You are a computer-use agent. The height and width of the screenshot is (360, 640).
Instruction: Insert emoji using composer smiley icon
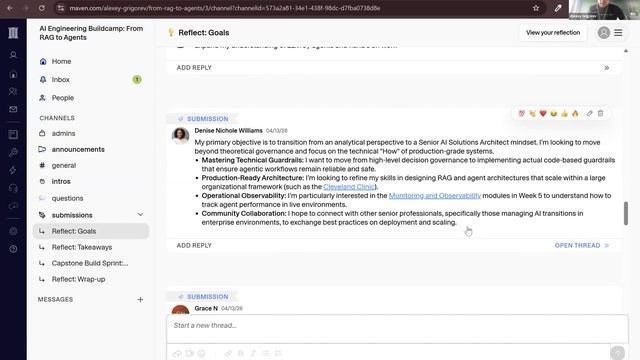click(x=202, y=353)
